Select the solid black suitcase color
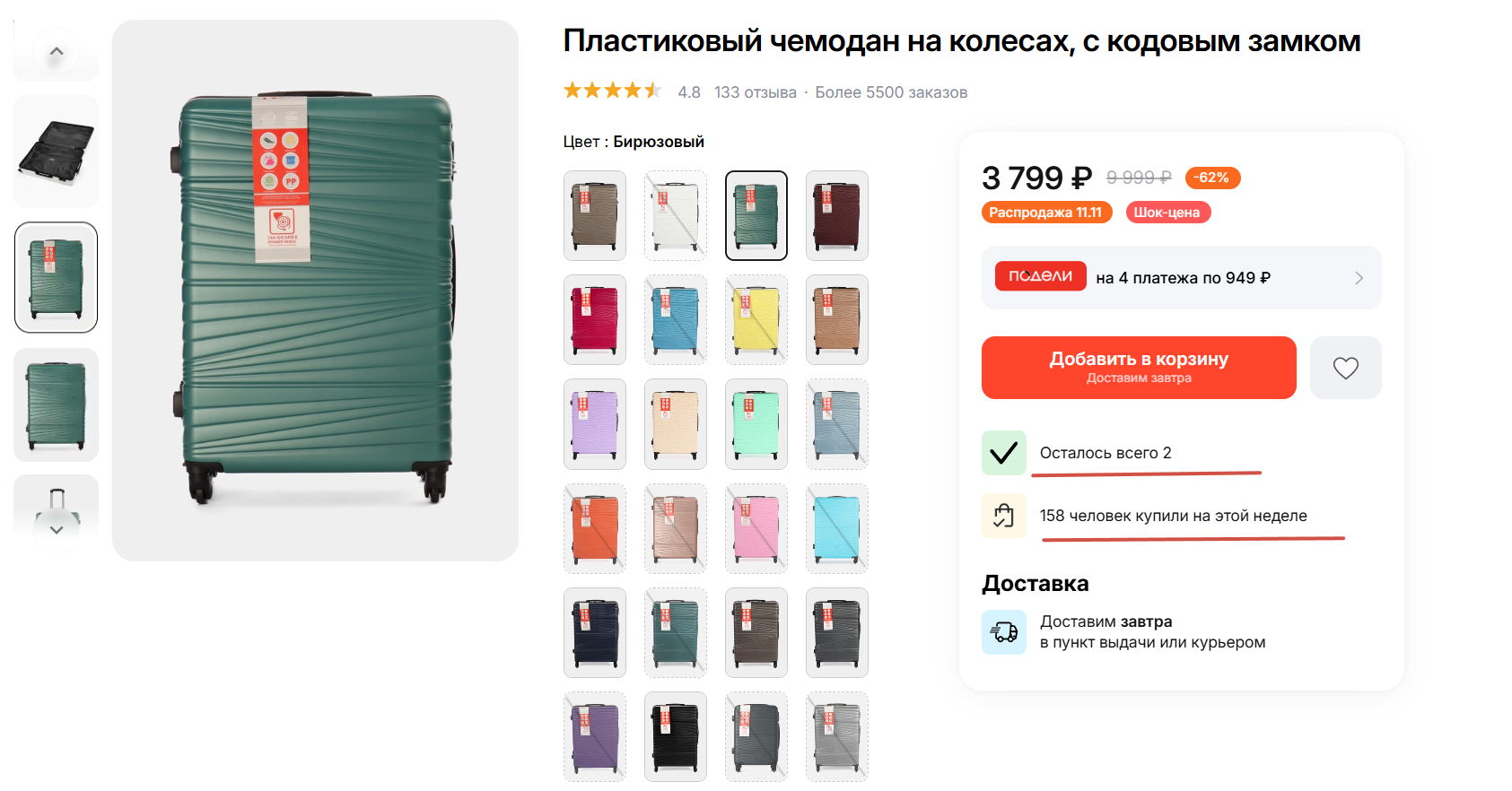The width and height of the screenshot is (1512, 791). [x=676, y=736]
